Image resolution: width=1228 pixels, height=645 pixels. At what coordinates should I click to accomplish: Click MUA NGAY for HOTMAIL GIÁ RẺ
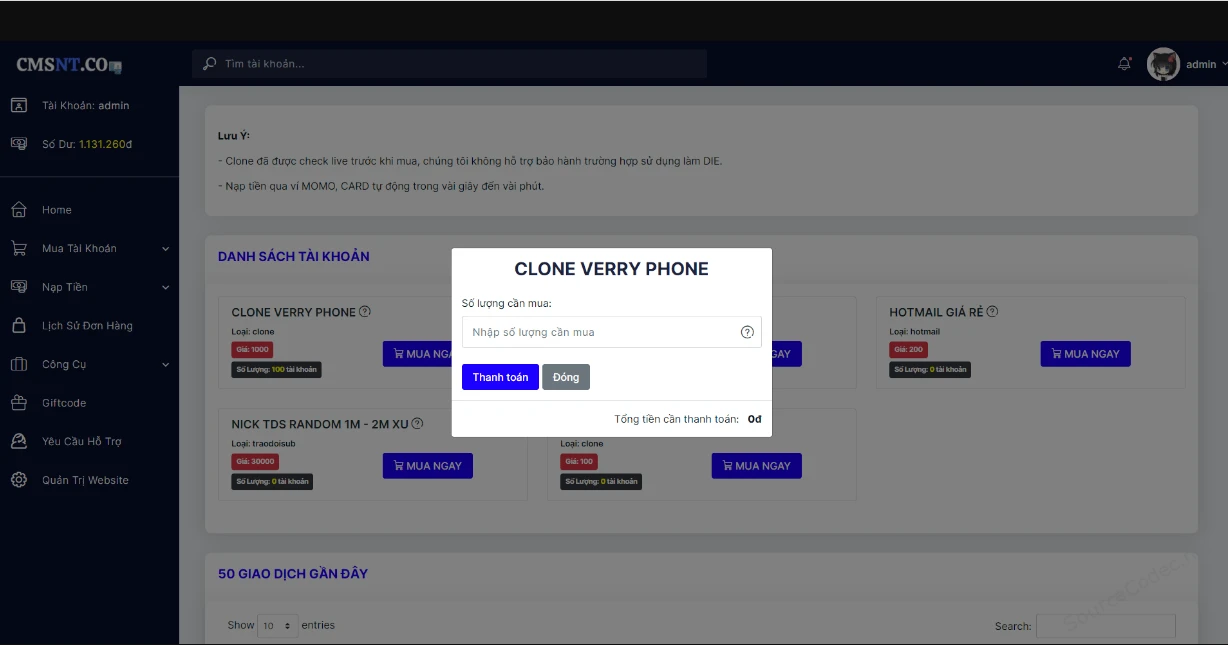tap(1085, 354)
